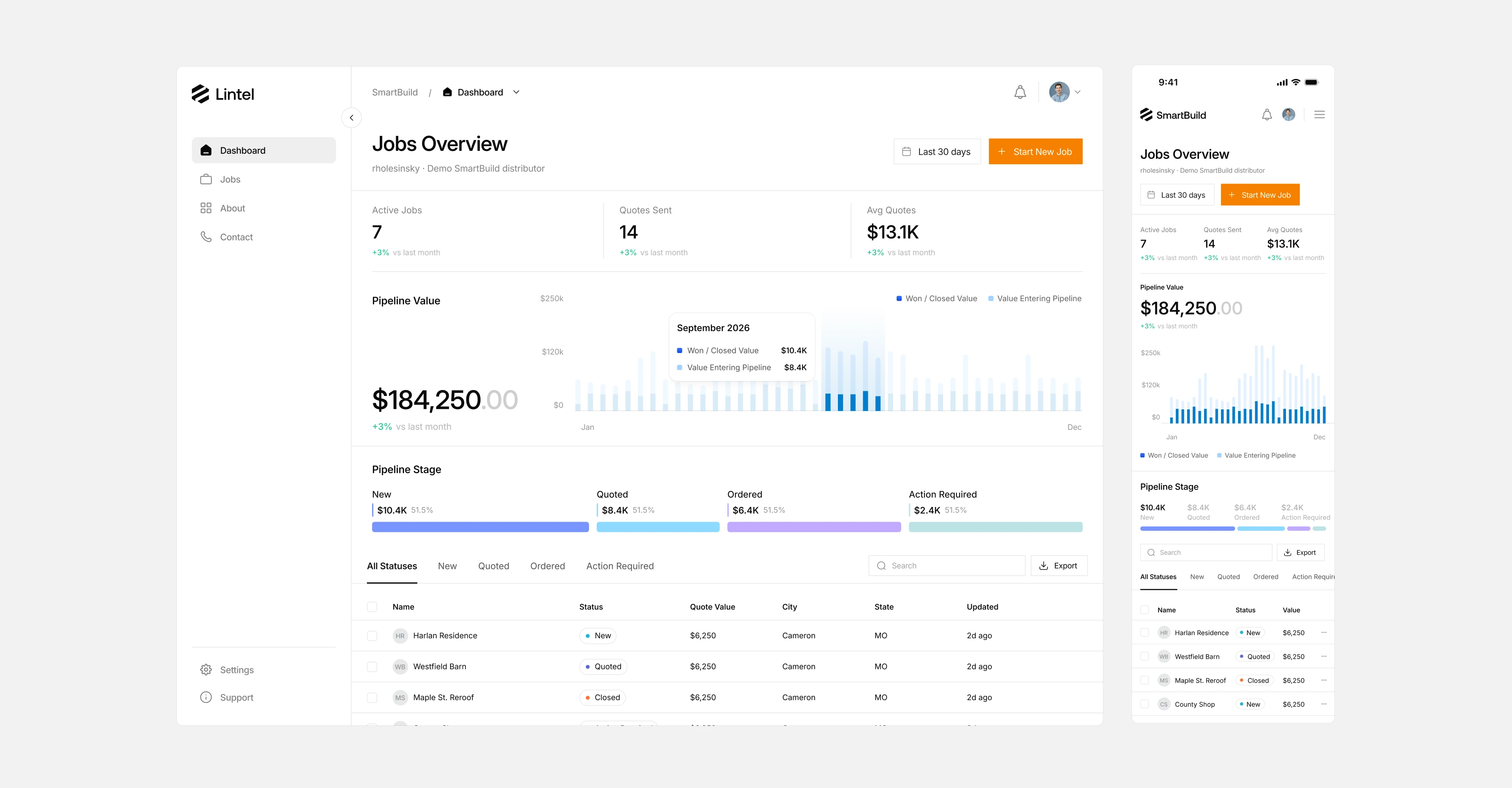Tap the mobile Export button
This screenshot has height=788, width=1512.
[x=1300, y=552]
